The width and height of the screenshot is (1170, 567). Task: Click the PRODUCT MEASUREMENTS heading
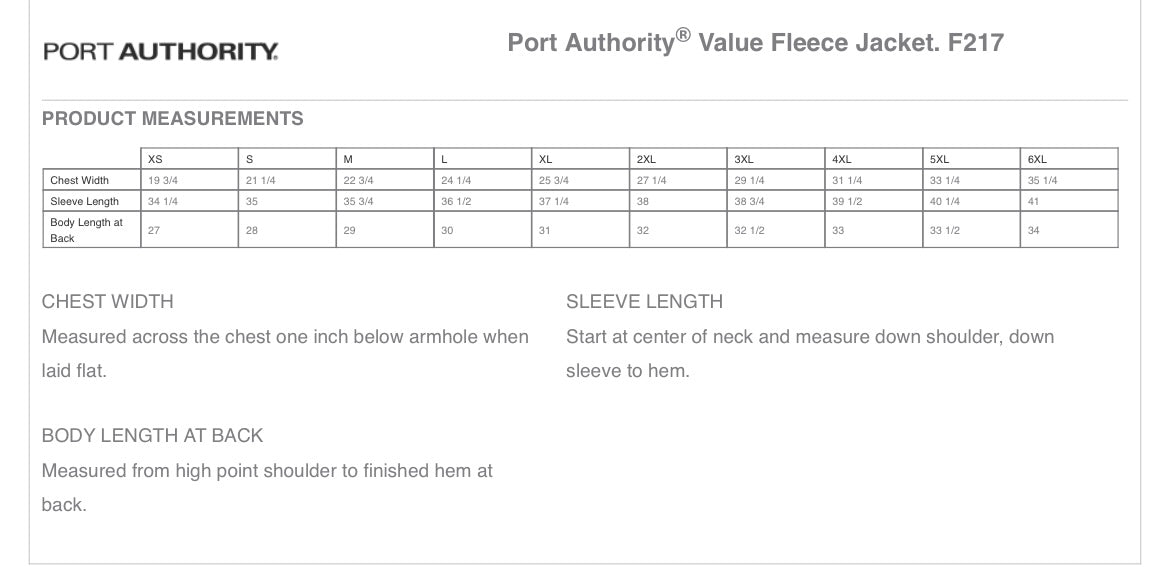(x=172, y=119)
